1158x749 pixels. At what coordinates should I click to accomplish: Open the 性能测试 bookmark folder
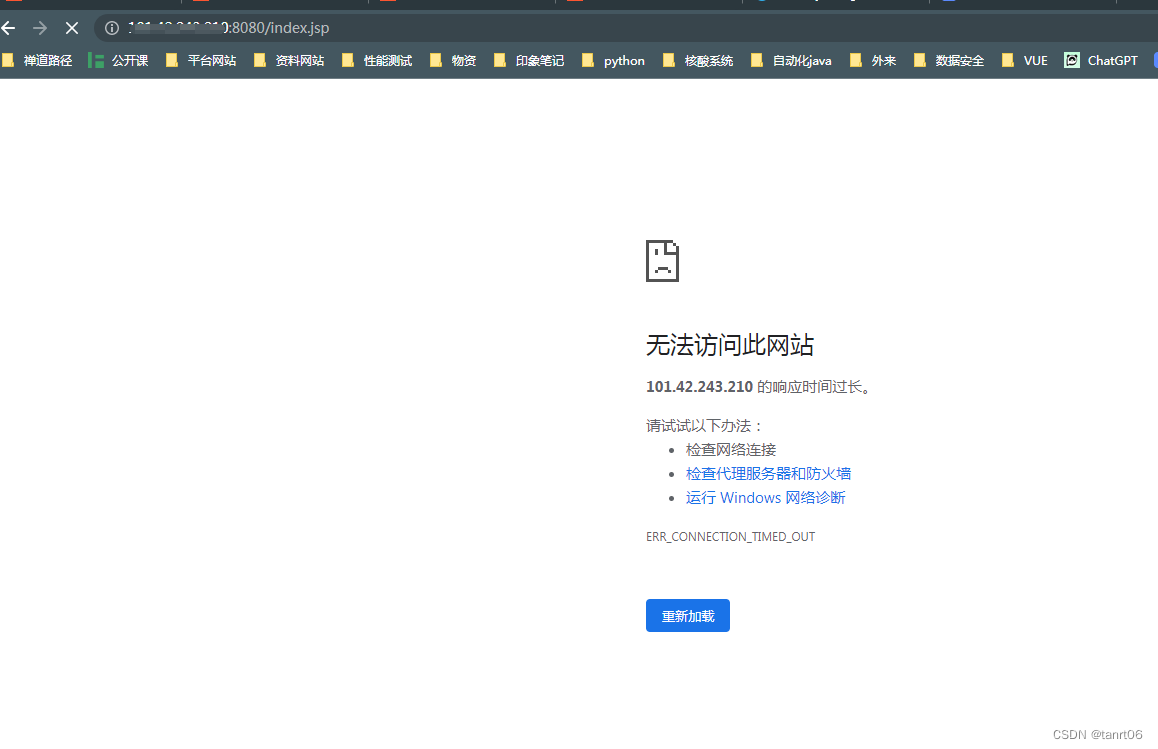(x=377, y=61)
